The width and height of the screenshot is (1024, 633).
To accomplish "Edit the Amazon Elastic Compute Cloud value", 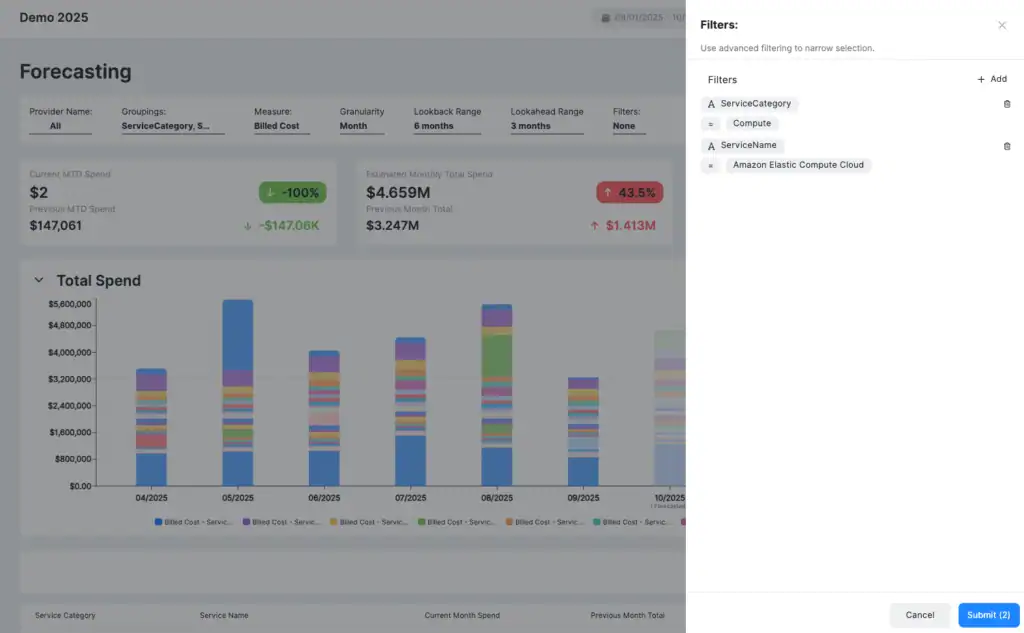I will click(797, 166).
